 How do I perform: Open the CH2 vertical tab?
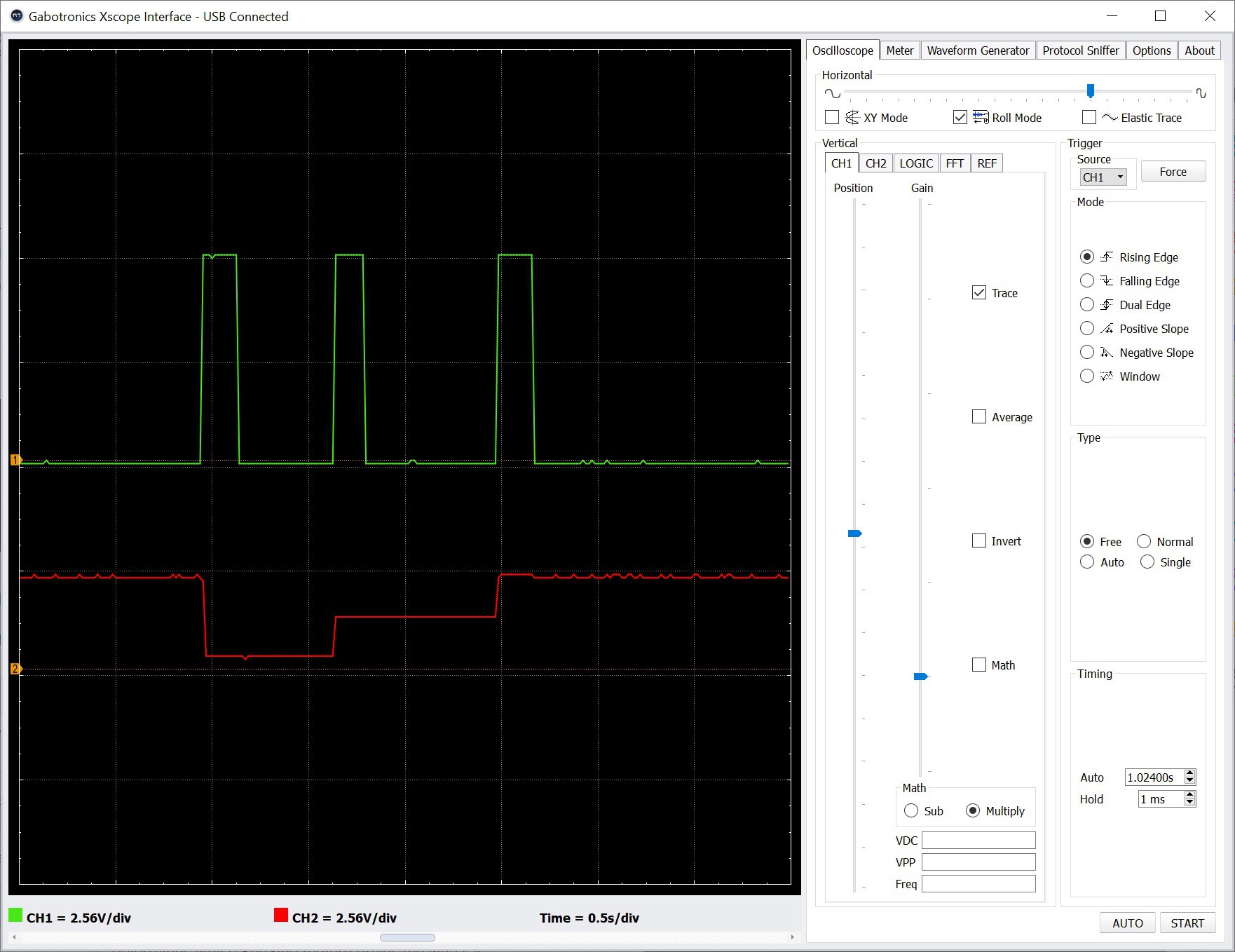pyautogui.click(x=875, y=163)
